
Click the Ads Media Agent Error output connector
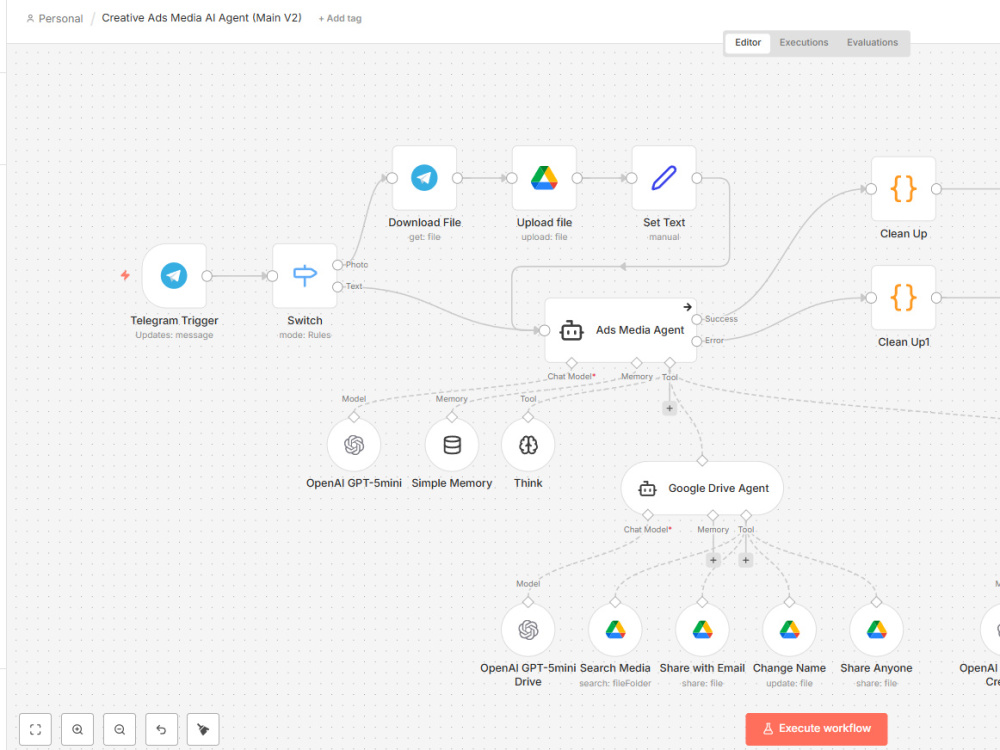point(696,341)
